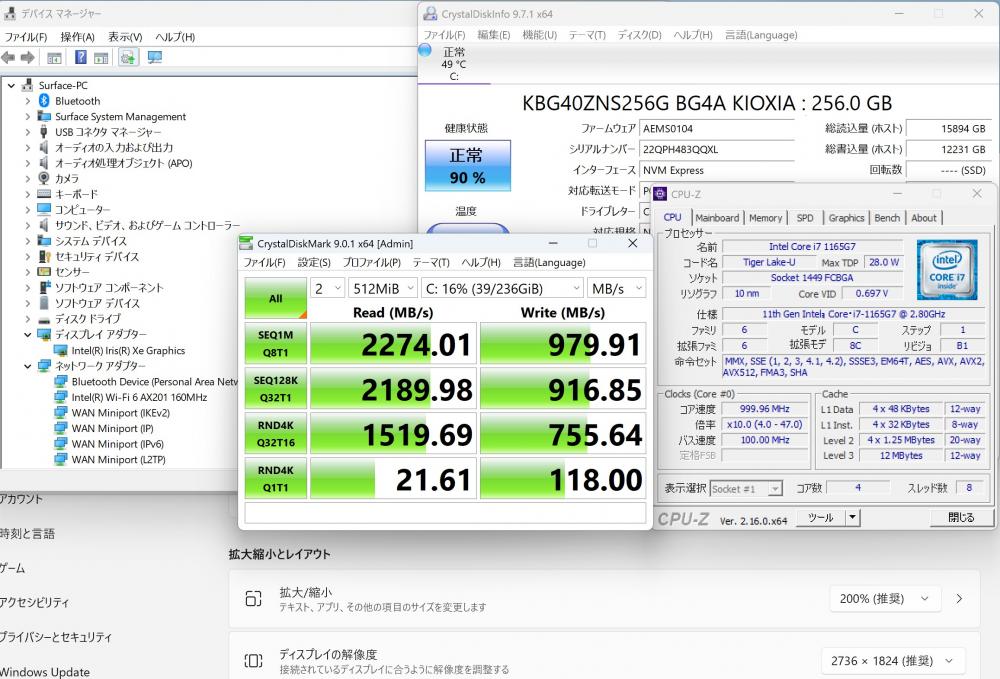Image resolution: width=1000 pixels, height=679 pixels.
Task: Open プライバシーとセキュリティ in Settings sidebar
Action: 55,637
